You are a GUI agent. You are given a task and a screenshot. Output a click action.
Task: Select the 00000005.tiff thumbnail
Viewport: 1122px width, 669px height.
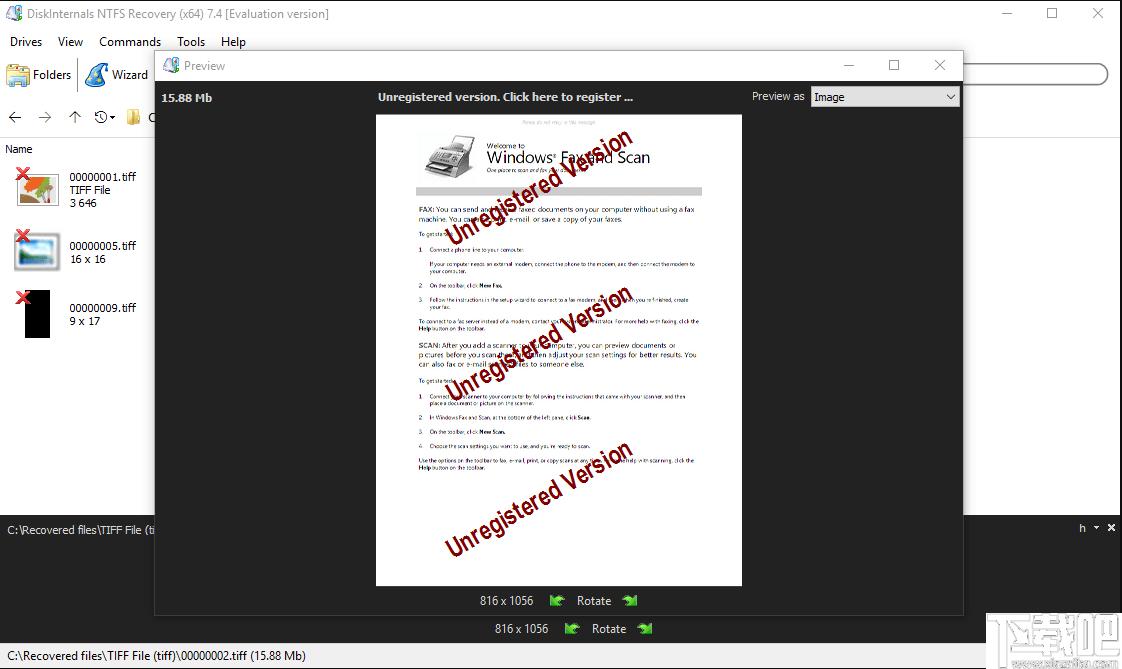[x=36, y=250]
